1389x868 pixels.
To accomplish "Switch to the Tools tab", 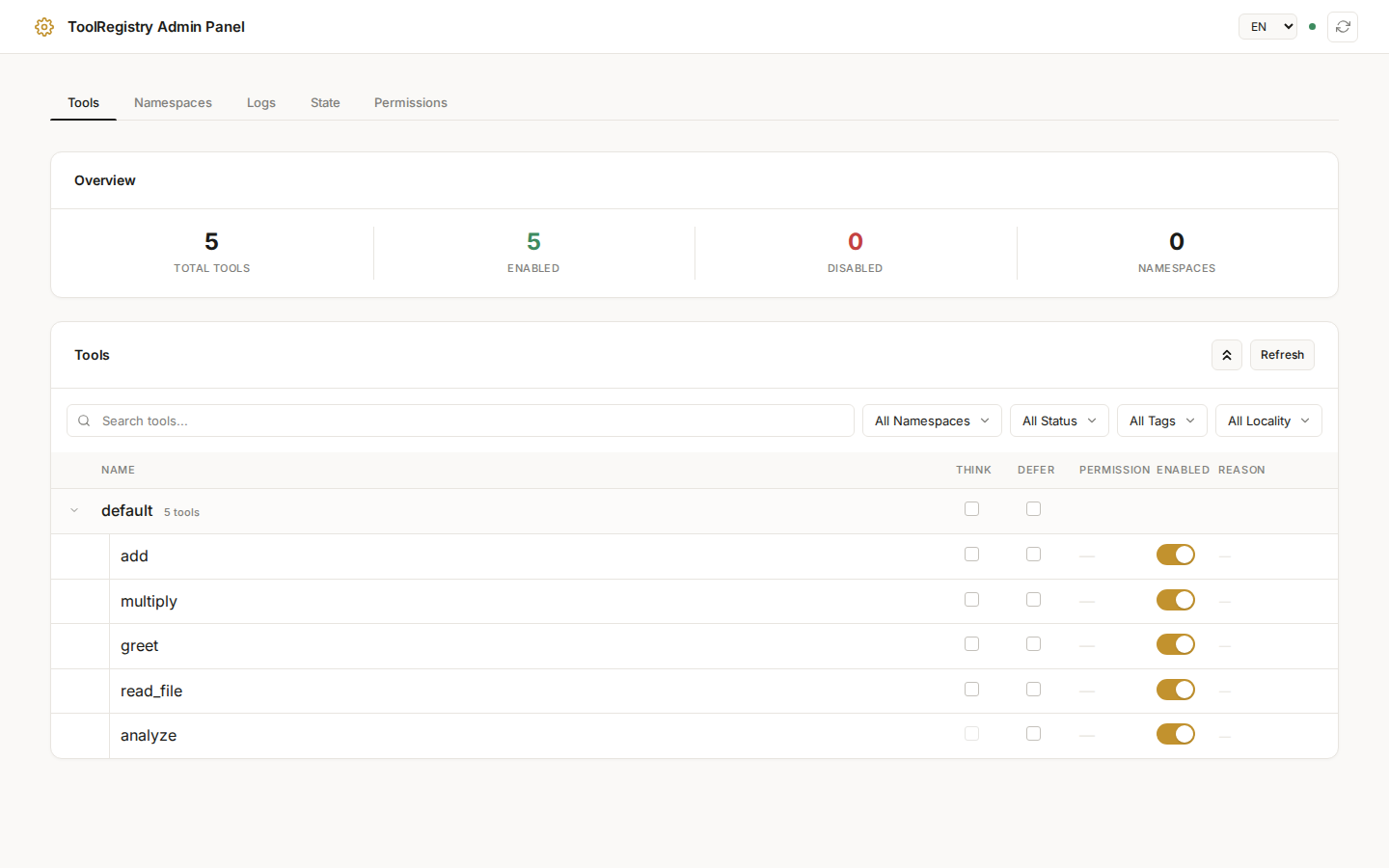I will pos(83,102).
